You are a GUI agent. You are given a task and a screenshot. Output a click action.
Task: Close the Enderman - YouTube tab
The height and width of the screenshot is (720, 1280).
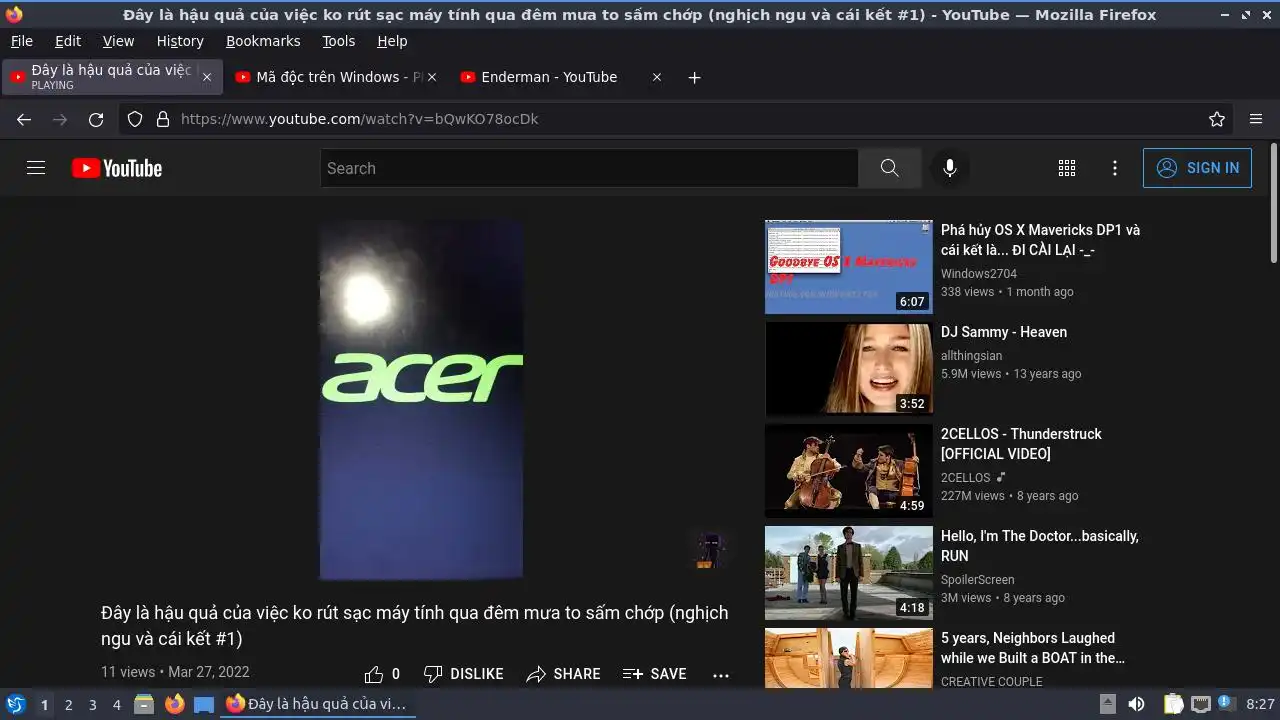click(657, 77)
